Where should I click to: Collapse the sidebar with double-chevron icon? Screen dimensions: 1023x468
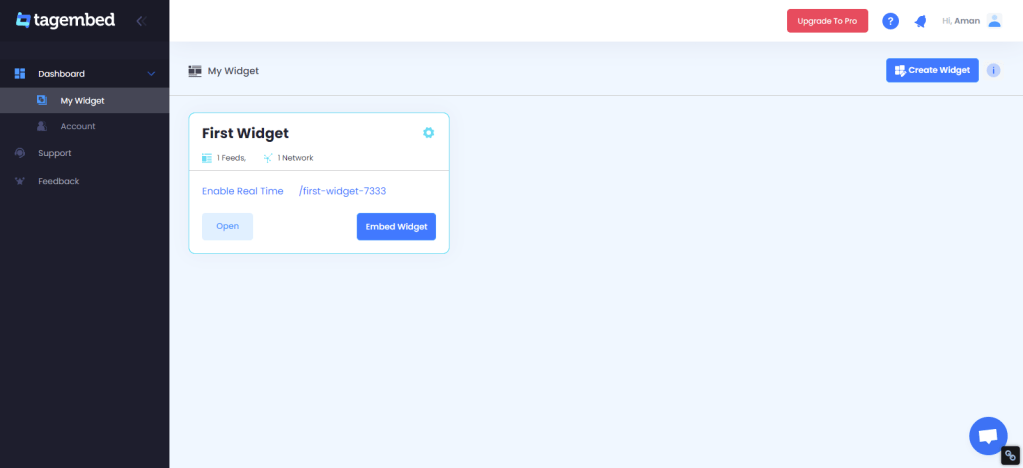(141, 20)
